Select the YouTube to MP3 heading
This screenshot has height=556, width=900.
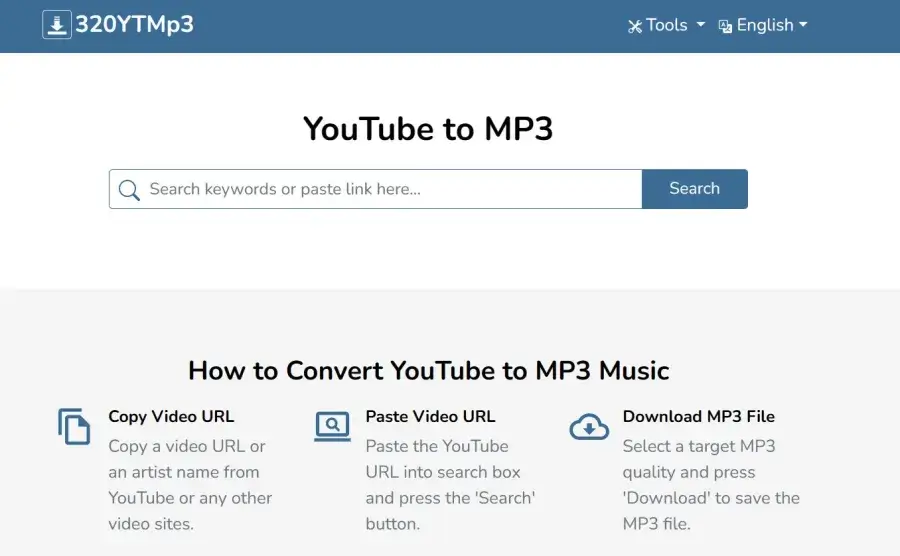[428, 129]
